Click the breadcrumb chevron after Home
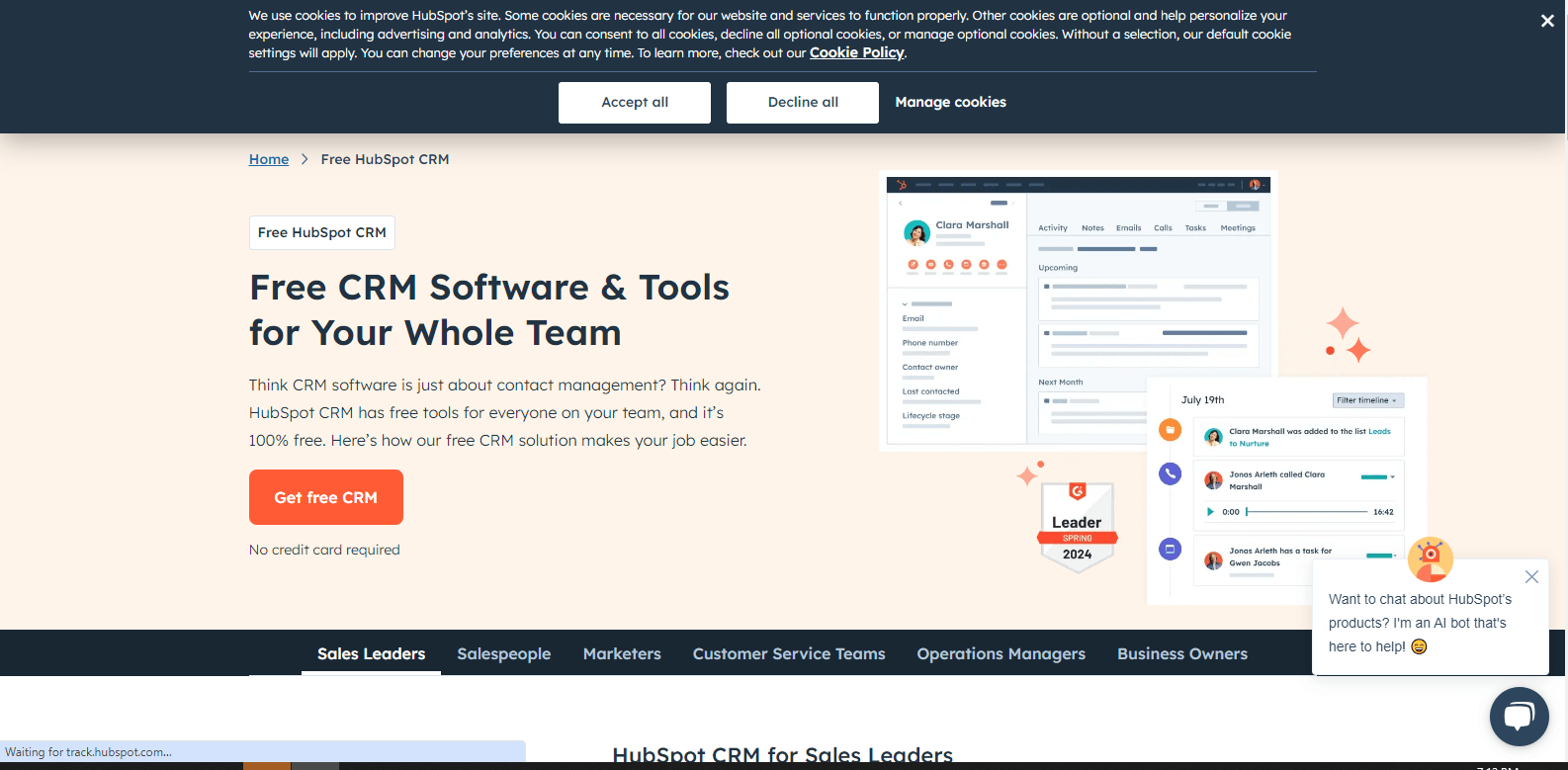Viewport: 1568px width, 770px height. pyautogui.click(x=305, y=159)
